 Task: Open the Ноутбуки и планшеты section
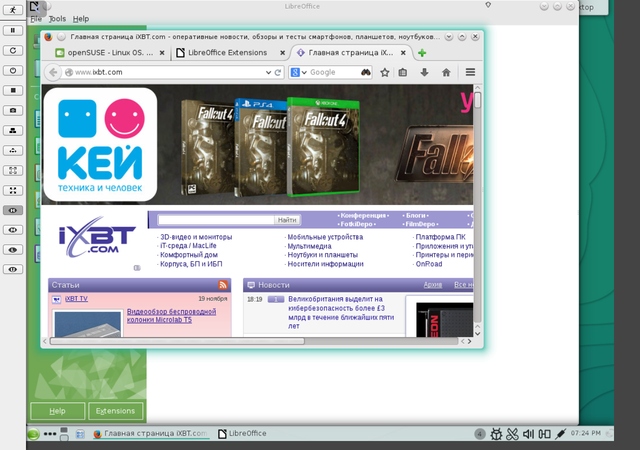[x=322, y=255]
